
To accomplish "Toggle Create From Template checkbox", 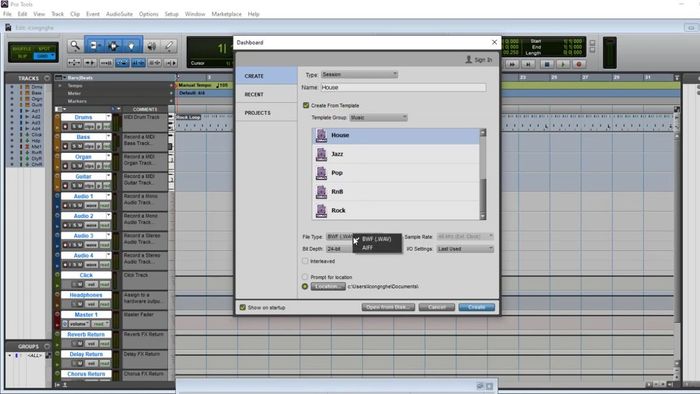I will (x=306, y=105).
